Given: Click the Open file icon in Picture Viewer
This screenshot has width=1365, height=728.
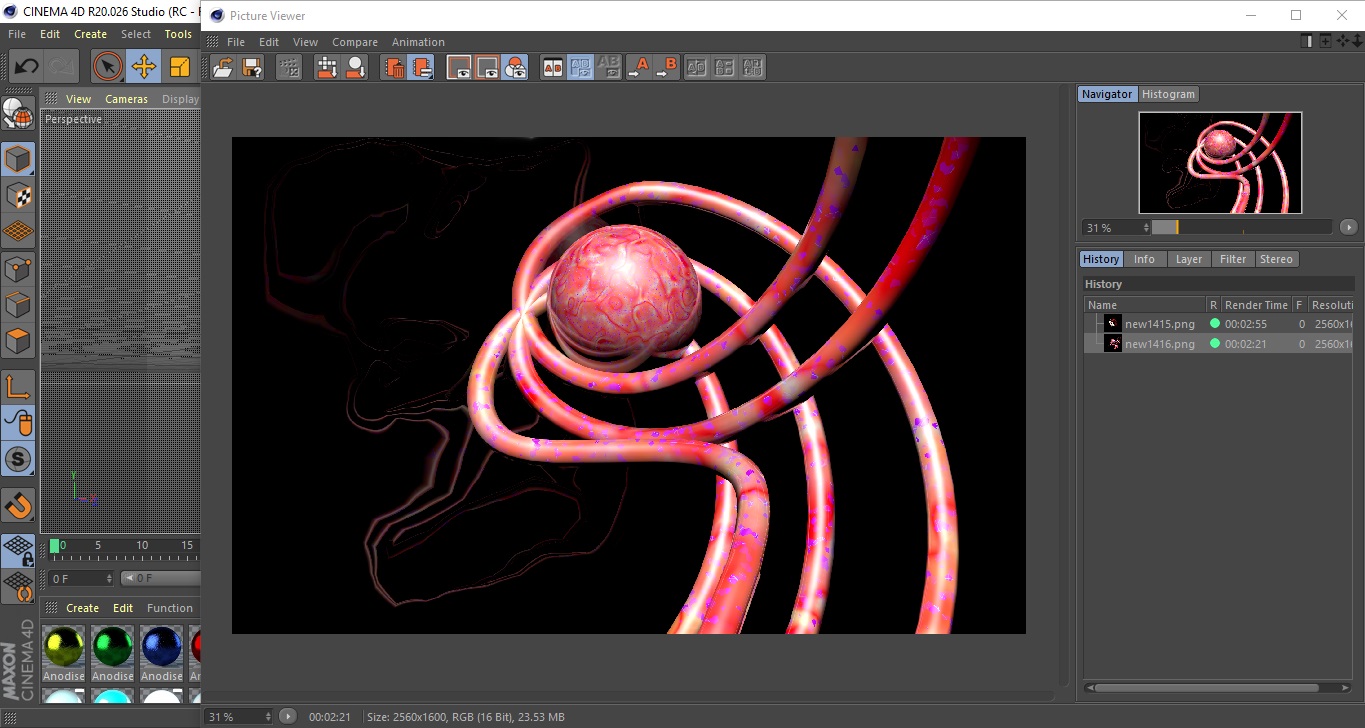Looking at the screenshot, I should pyautogui.click(x=224, y=67).
